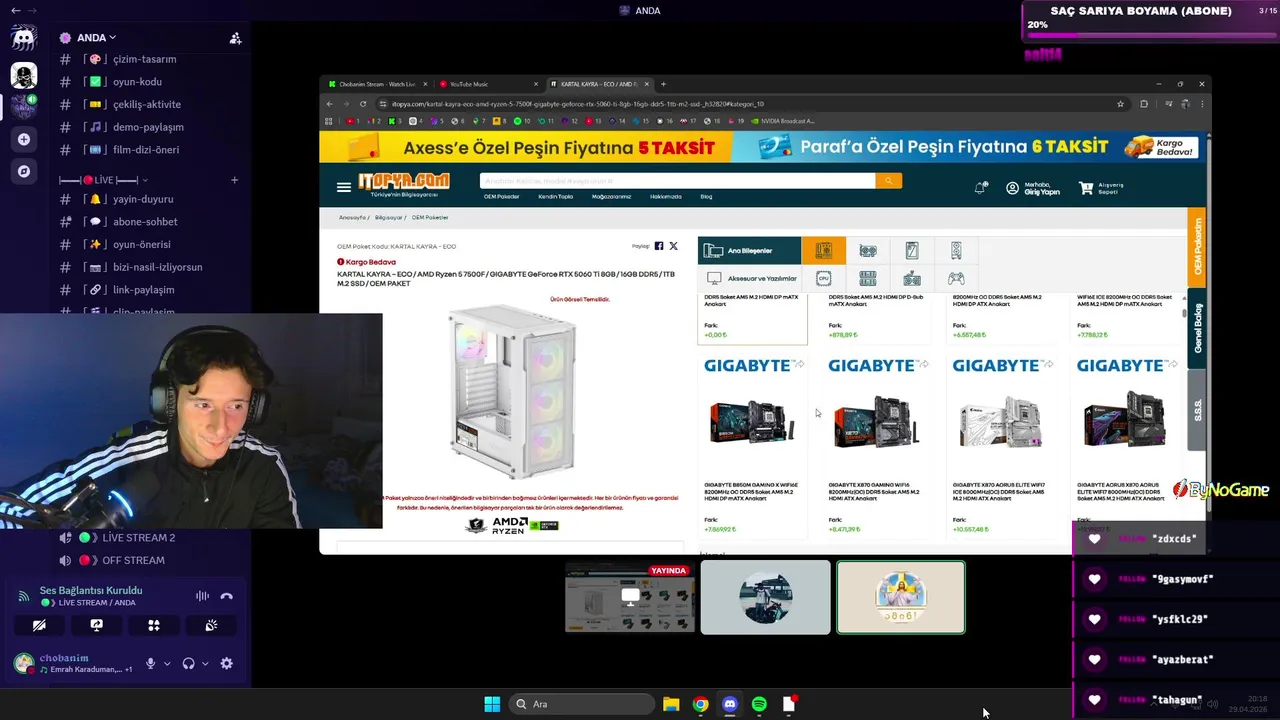Click the Add a Server plus icon
This screenshot has height=720, width=1280.
24,139
